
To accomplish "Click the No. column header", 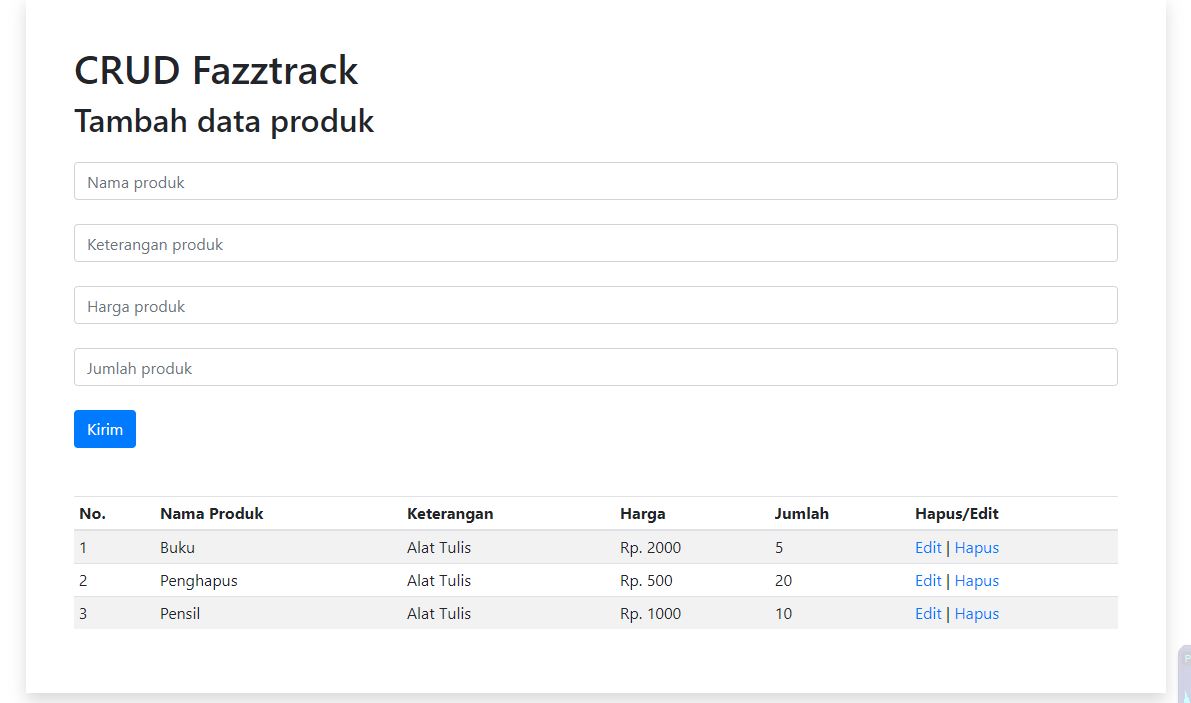I will (x=93, y=514).
